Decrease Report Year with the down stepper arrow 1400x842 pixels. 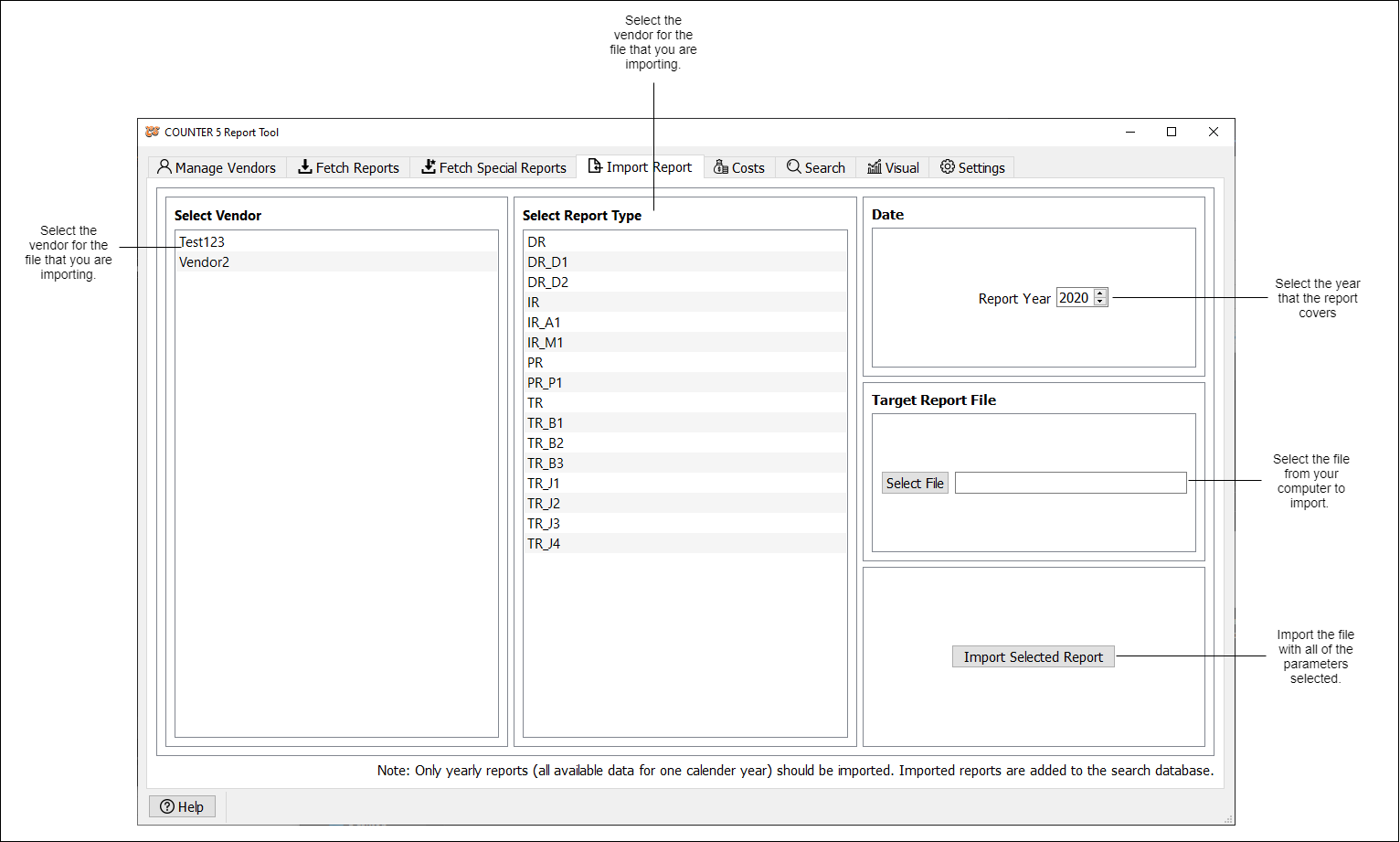pos(1100,301)
